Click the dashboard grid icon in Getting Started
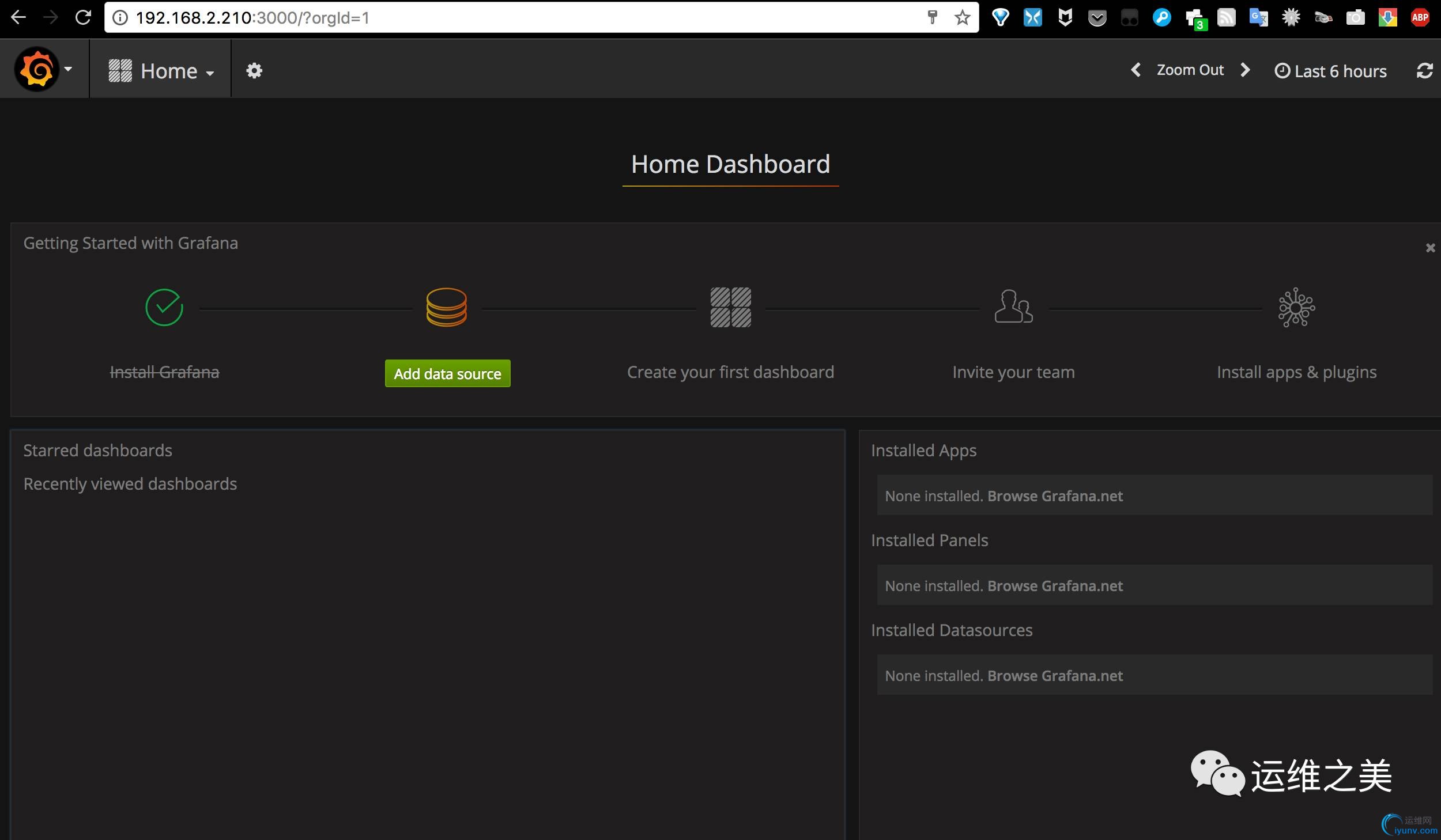The width and height of the screenshot is (1441, 840). [730, 307]
